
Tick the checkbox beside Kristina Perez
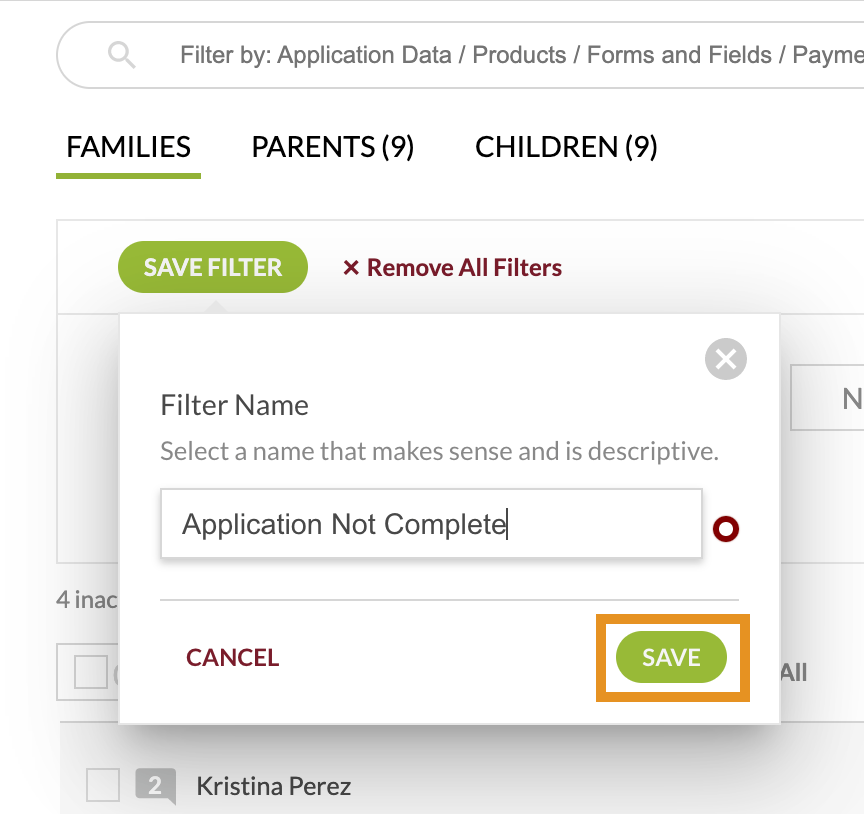102,785
